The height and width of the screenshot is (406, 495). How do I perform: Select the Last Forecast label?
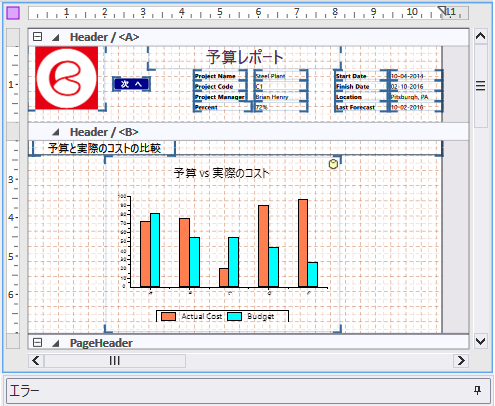[x=361, y=107]
